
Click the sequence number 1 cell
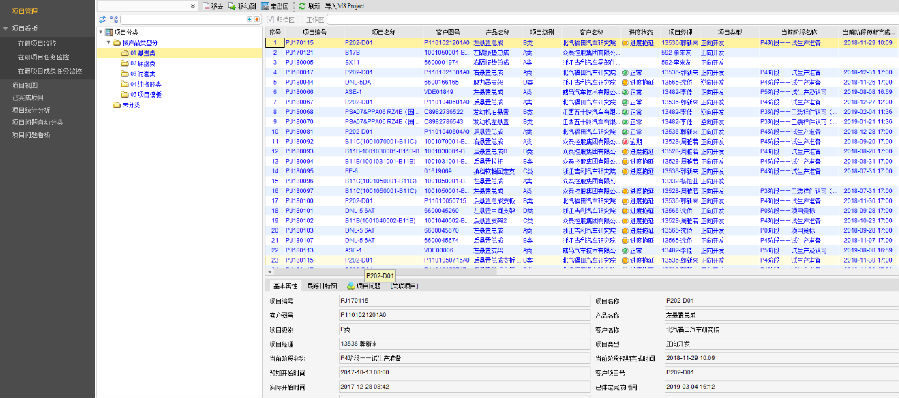click(x=275, y=42)
